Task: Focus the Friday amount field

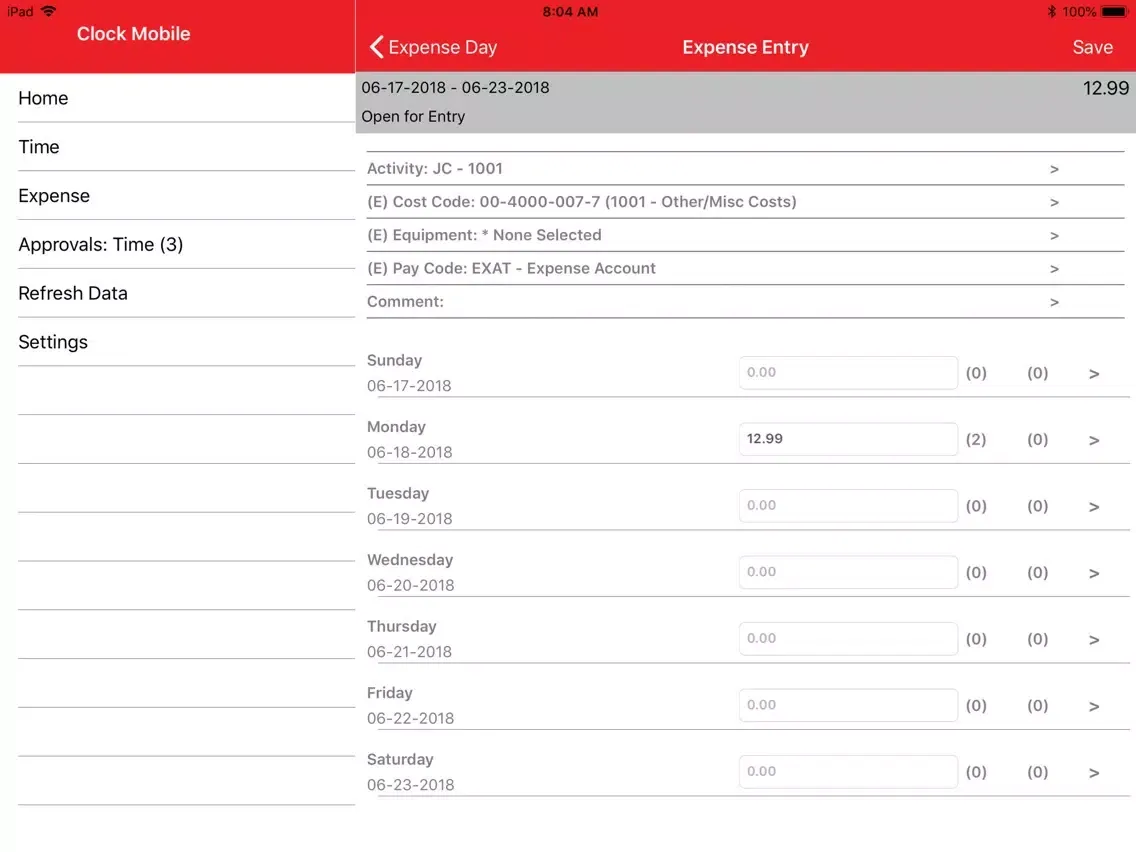Action: point(848,706)
